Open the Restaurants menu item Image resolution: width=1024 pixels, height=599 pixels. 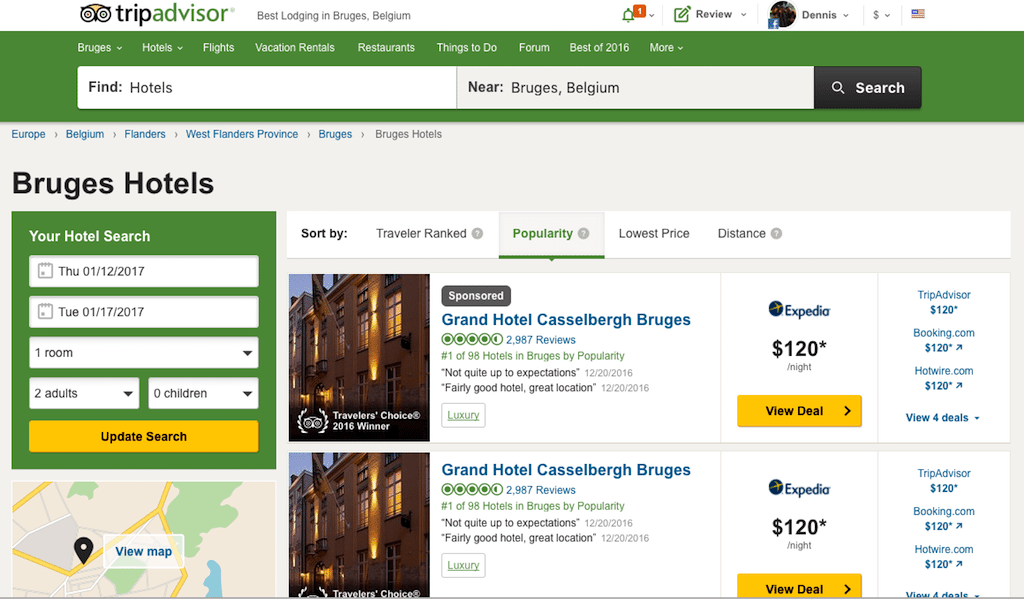point(386,47)
